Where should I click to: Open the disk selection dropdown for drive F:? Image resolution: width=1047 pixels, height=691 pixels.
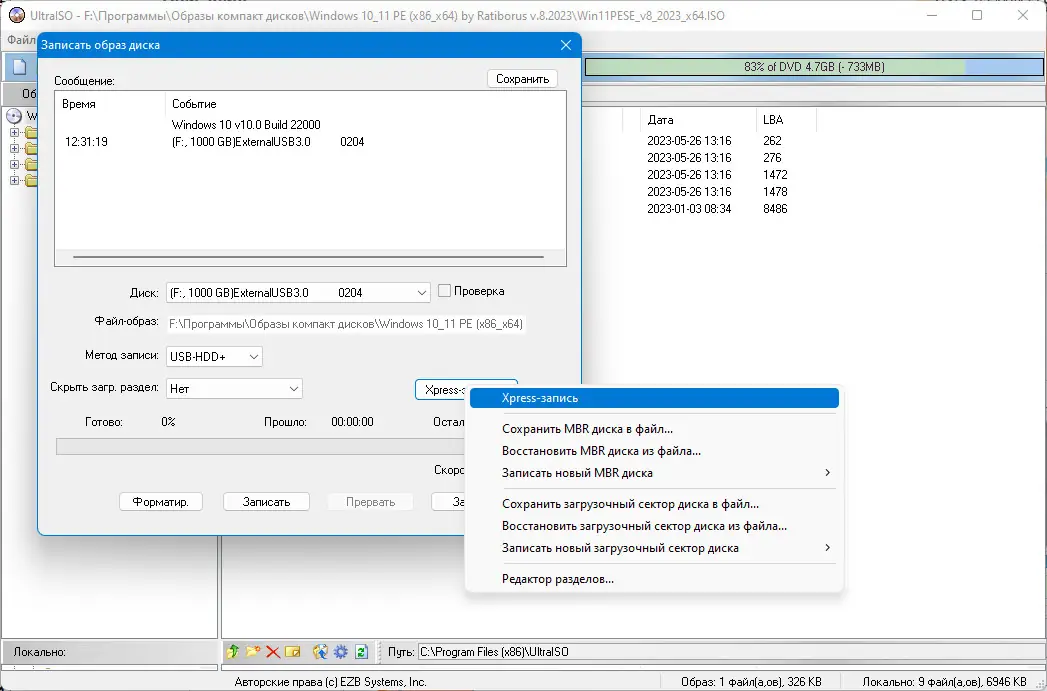click(424, 291)
